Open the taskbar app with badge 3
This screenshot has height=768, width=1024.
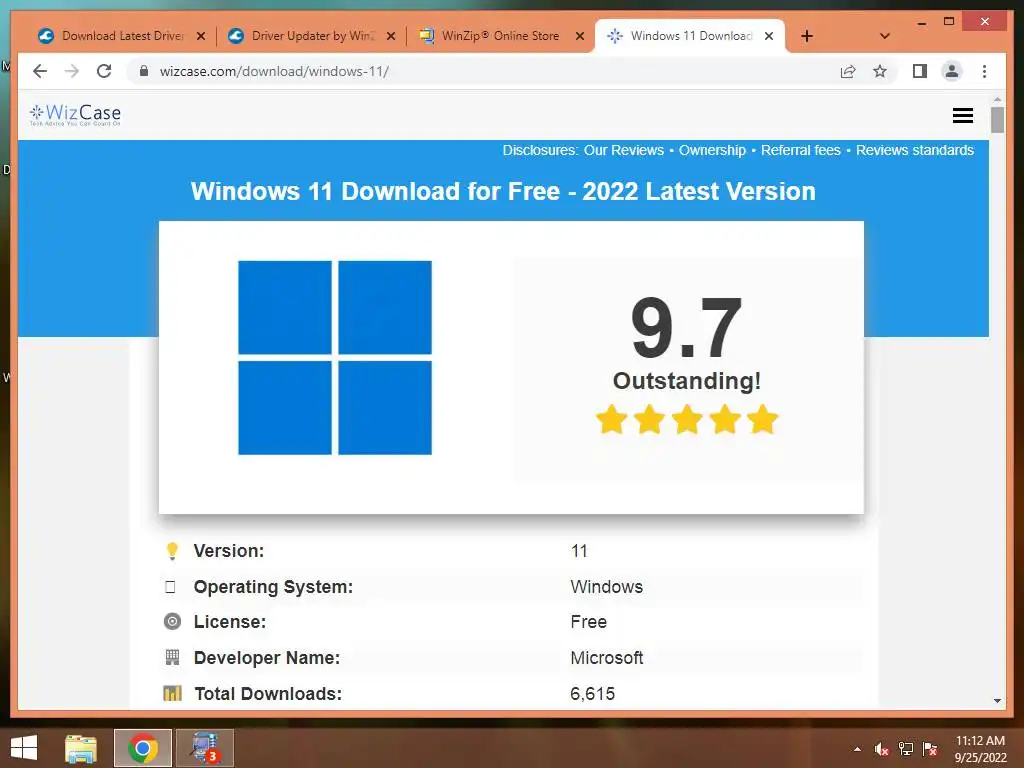204,748
